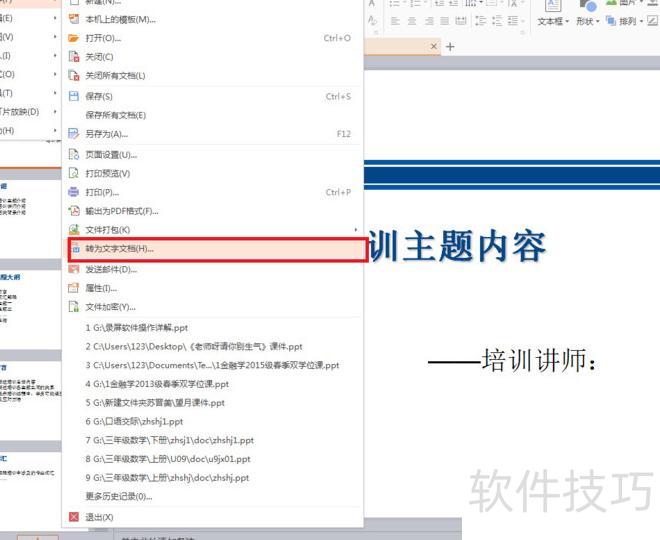The height and width of the screenshot is (540, 660).
Task: Click the printer icon for 打印(P)
Action: pyautogui.click(x=74, y=192)
